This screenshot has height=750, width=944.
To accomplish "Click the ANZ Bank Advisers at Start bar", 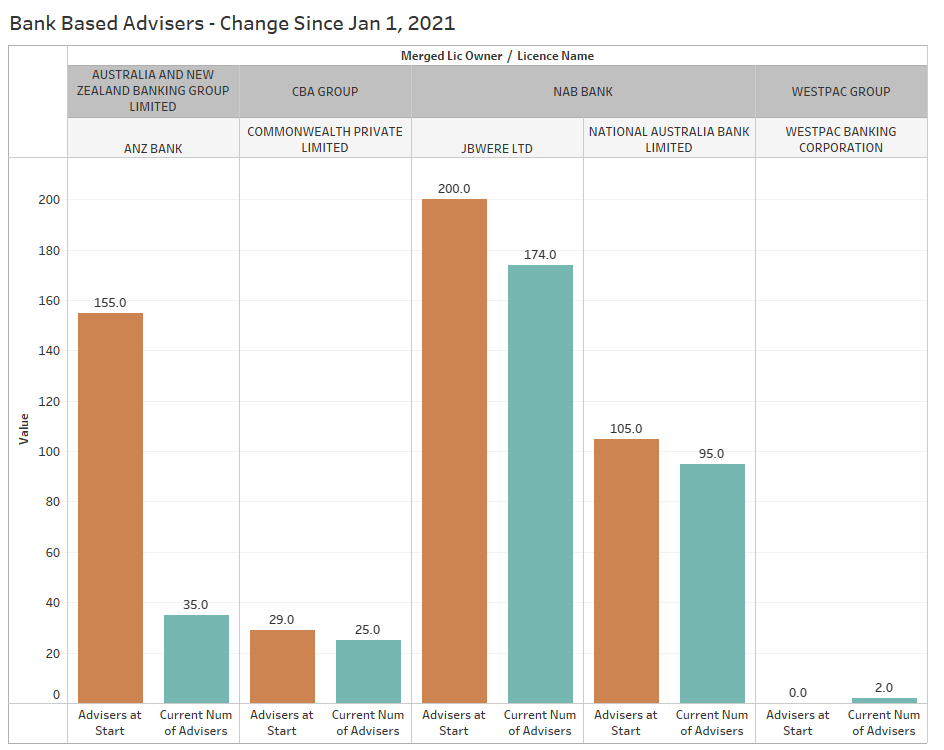I will [x=111, y=508].
